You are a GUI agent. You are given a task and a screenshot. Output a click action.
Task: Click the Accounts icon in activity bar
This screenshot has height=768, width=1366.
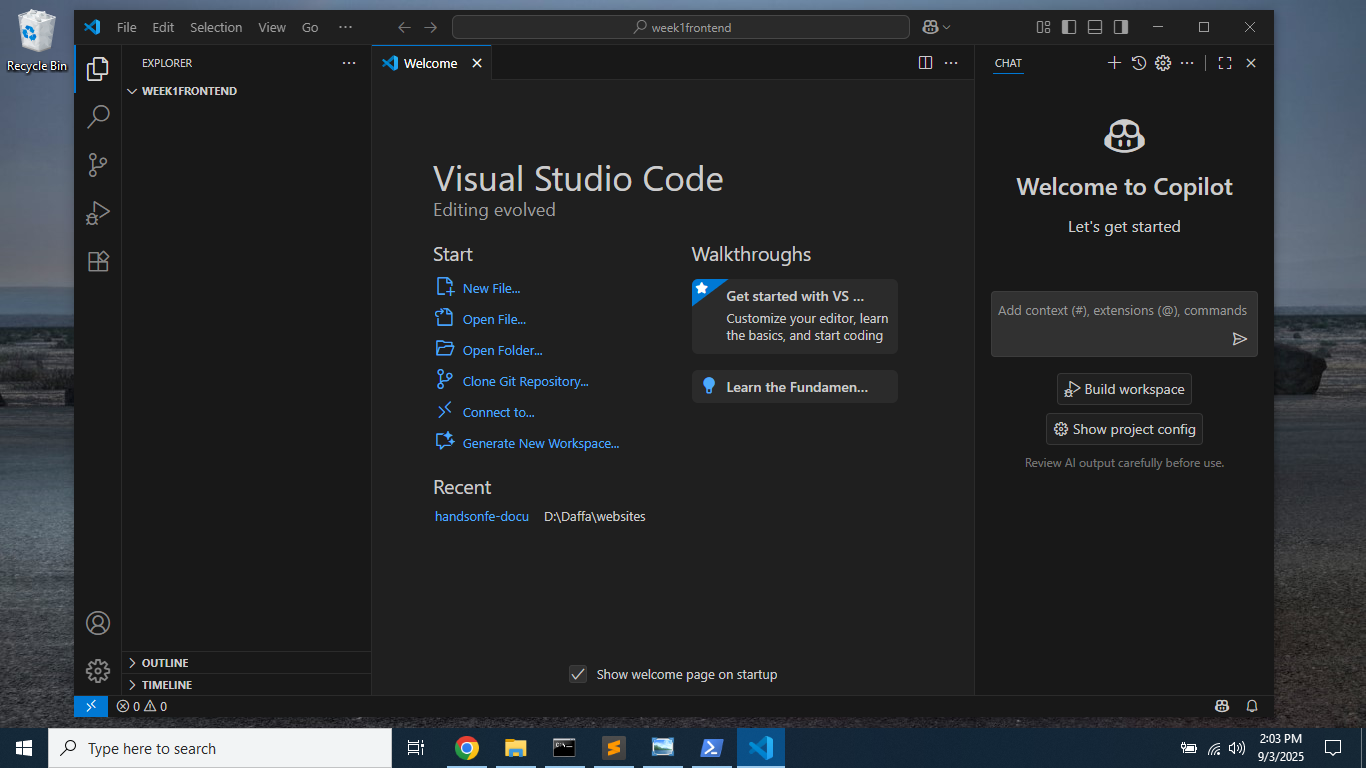coord(98,623)
